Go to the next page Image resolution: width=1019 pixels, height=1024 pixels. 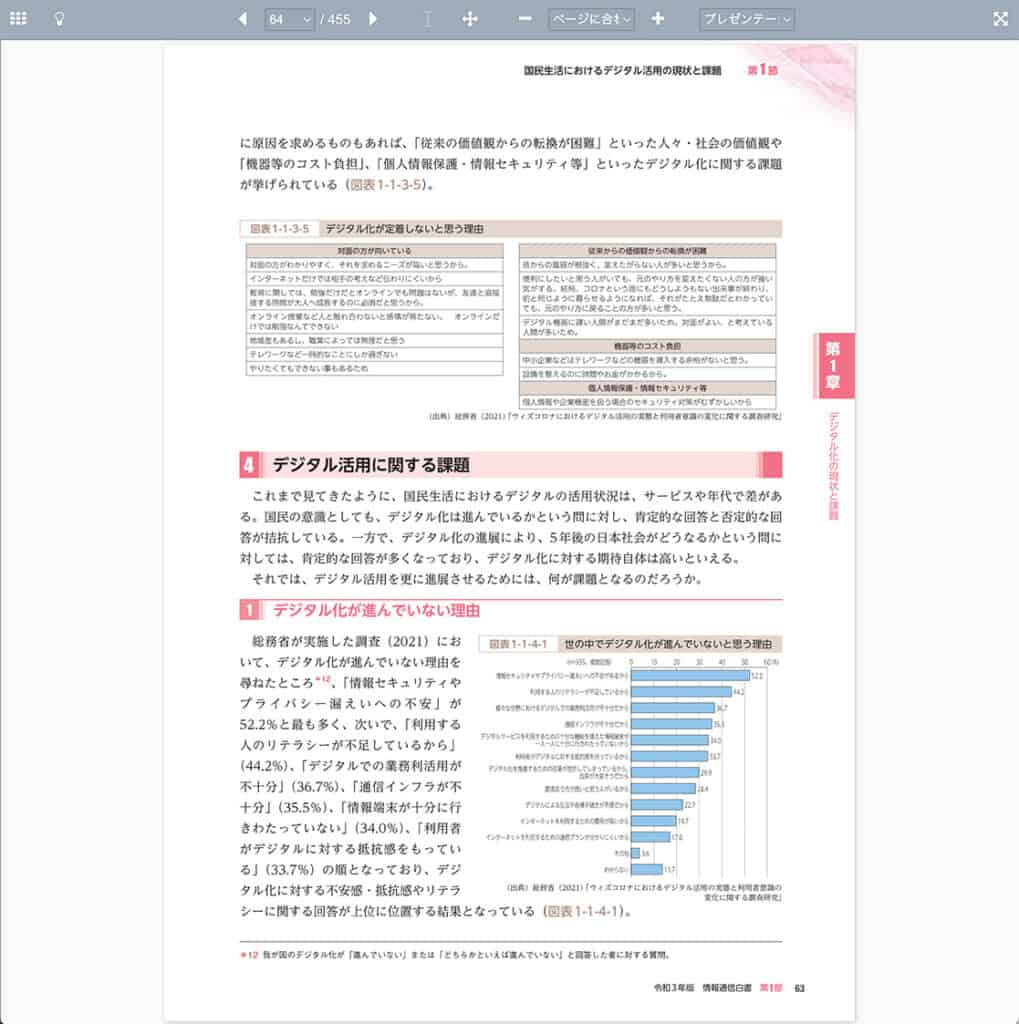(x=373, y=19)
